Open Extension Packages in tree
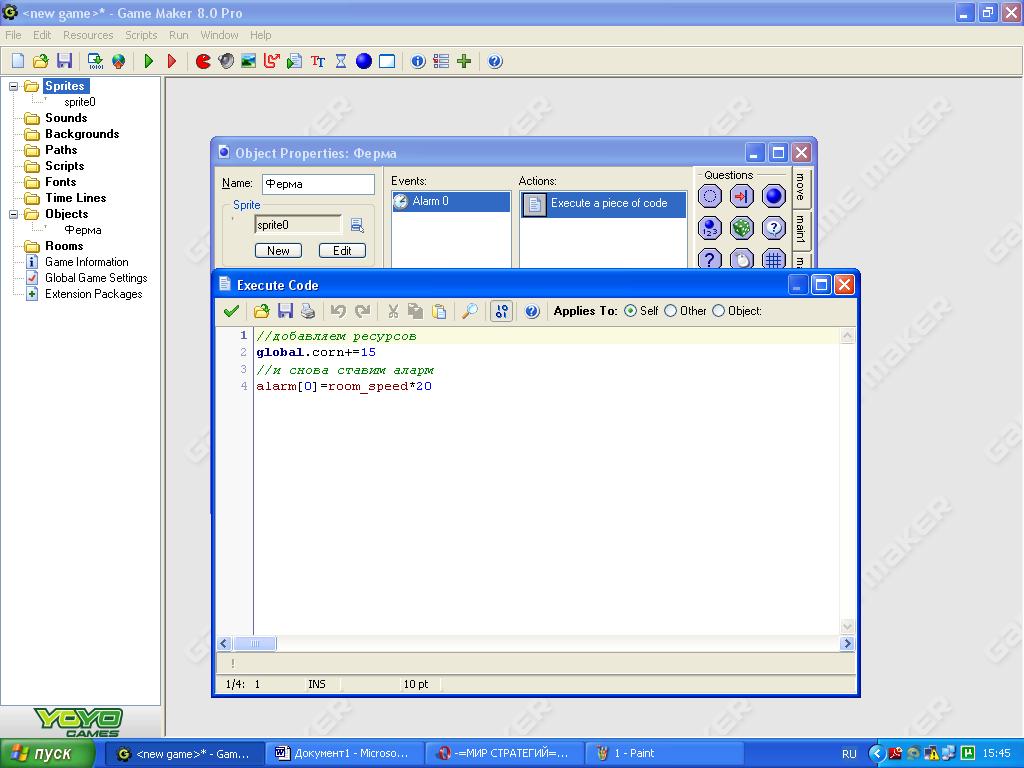Viewport: 1024px width, 768px height. pyautogui.click(x=93, y=295)
